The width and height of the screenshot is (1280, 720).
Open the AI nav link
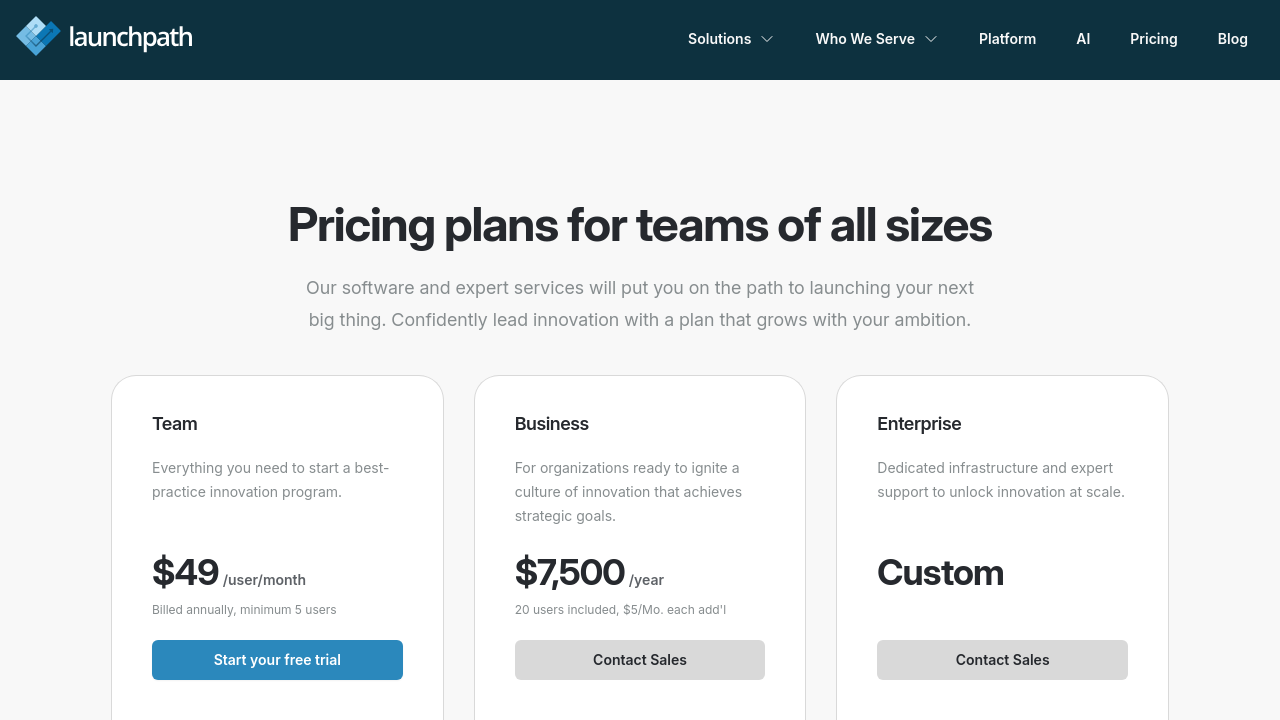pyautogui.click(x=1083, y=39)
